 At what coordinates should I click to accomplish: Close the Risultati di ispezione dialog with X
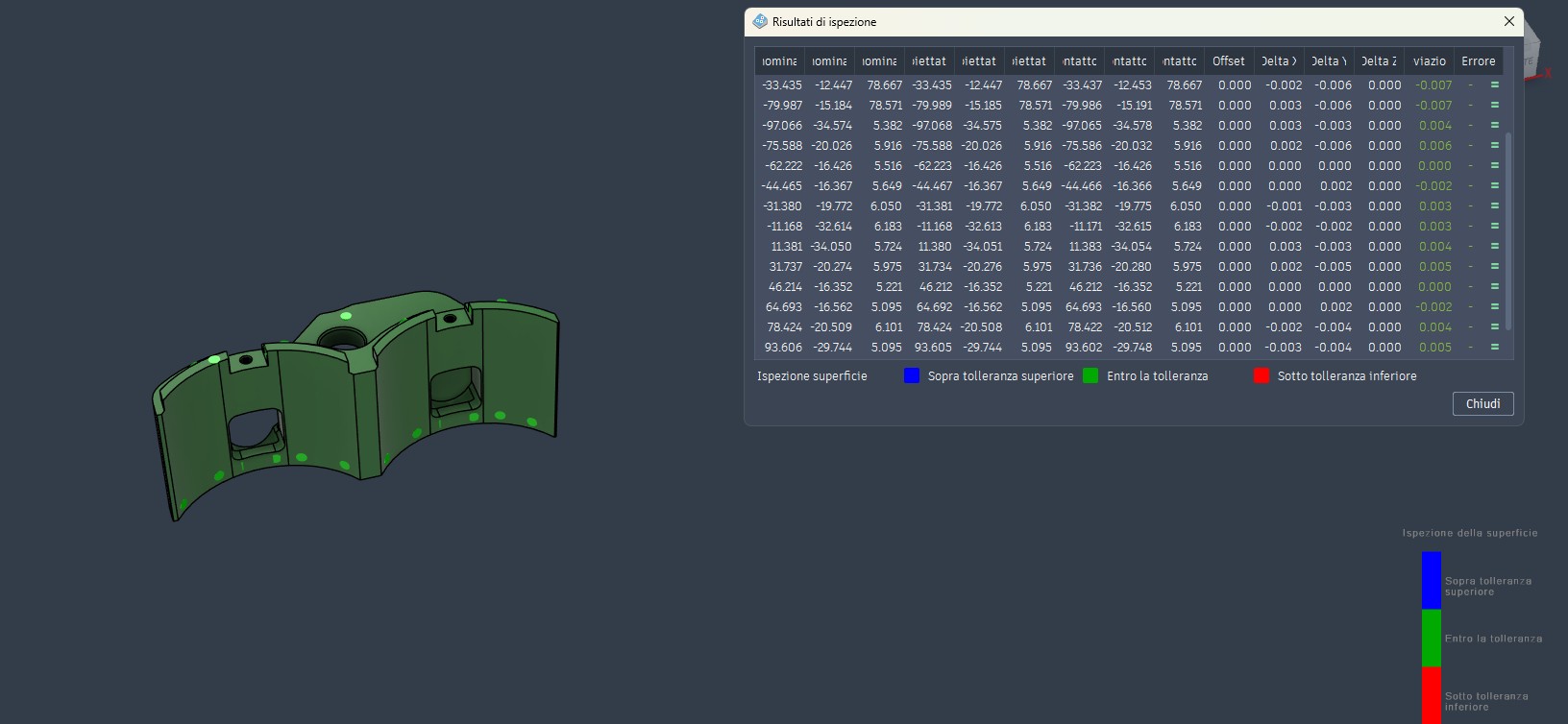(1508, 21)
